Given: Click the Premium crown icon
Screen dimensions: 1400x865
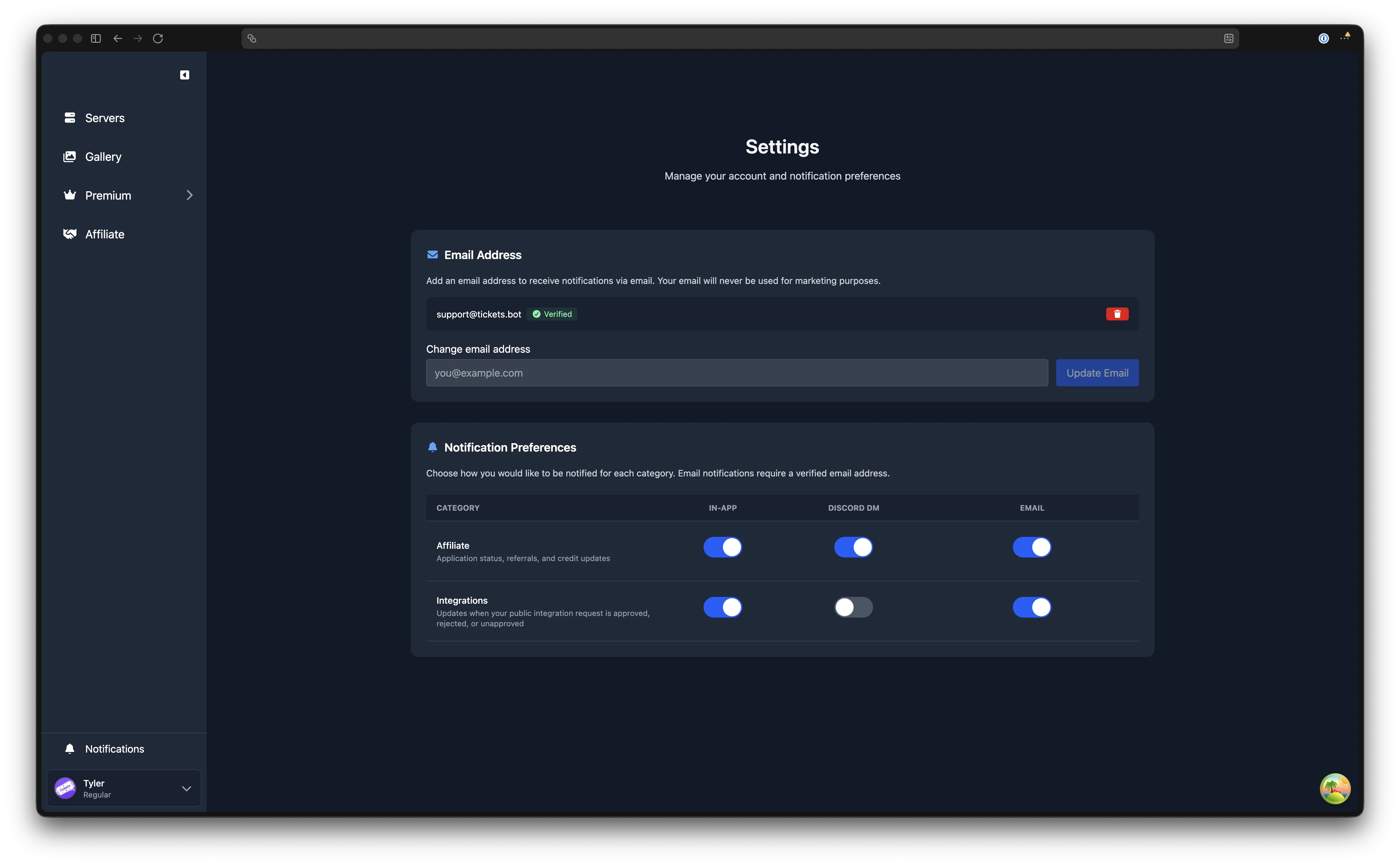Looking at the screenshot, I should pyautogui.click(x=70, y=195).
